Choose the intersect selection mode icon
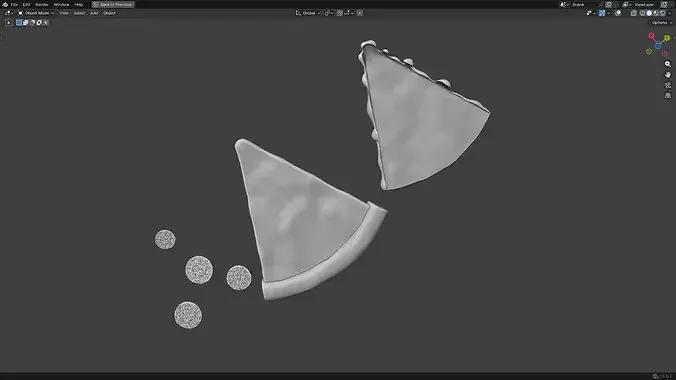 coord(45,22)
